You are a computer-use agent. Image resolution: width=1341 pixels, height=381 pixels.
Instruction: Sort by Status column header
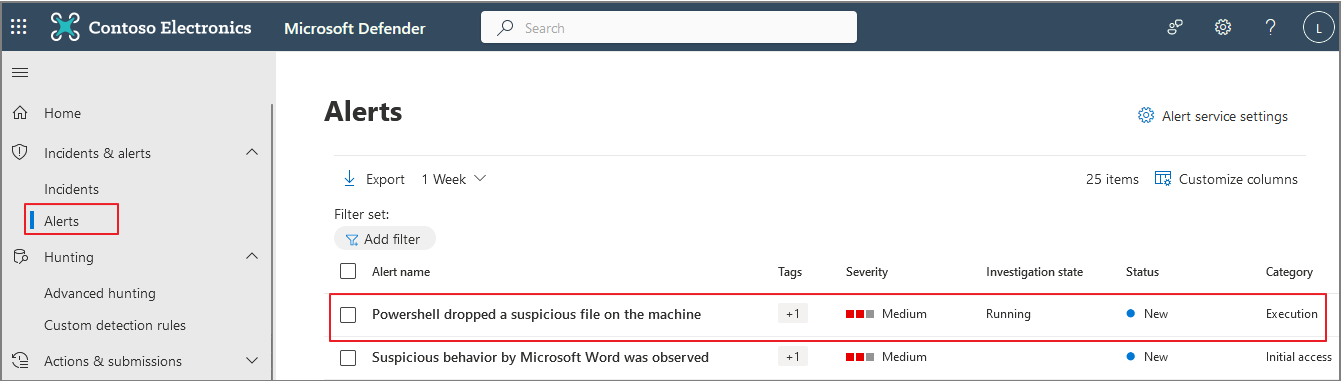[1142, 271]
